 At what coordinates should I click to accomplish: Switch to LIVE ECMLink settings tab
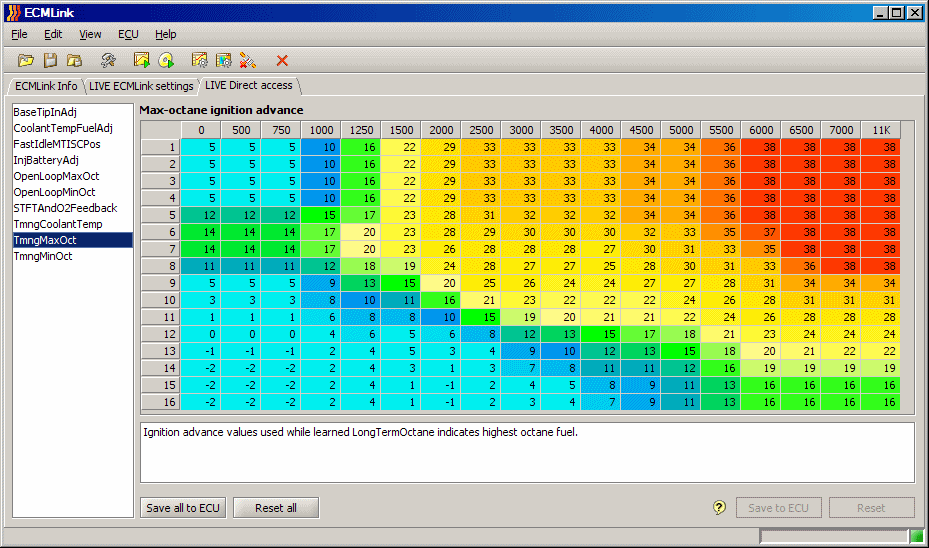coord(141,86)
